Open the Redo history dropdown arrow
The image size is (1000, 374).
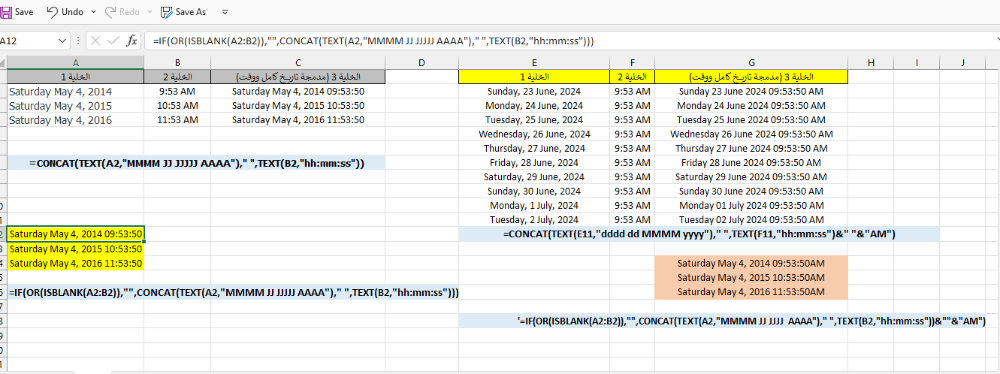pos(149,12)
